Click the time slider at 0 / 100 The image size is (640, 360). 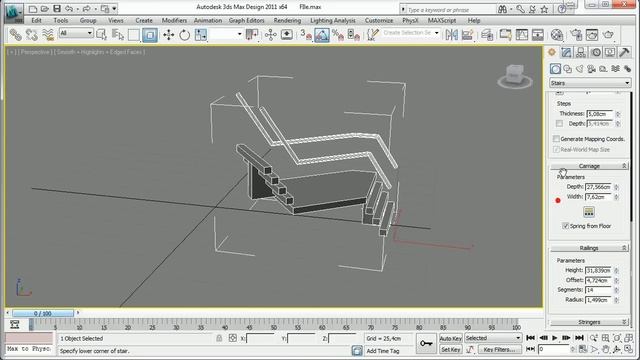coord(43,313)
